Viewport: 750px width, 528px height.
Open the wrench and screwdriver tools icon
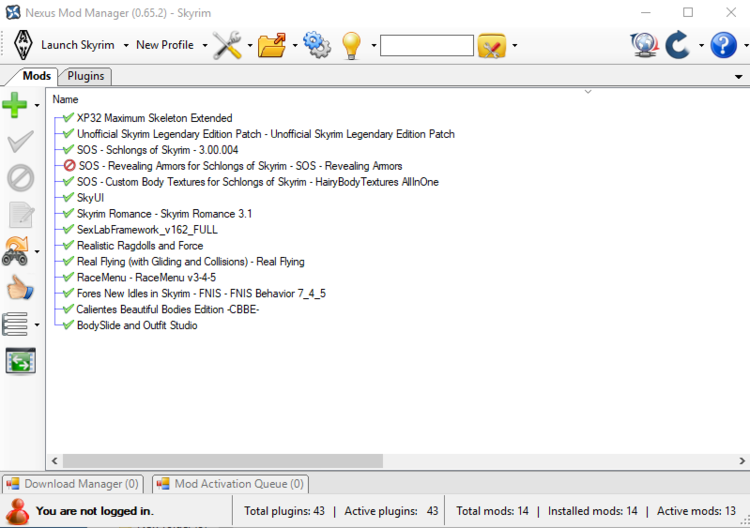point(227,45)
